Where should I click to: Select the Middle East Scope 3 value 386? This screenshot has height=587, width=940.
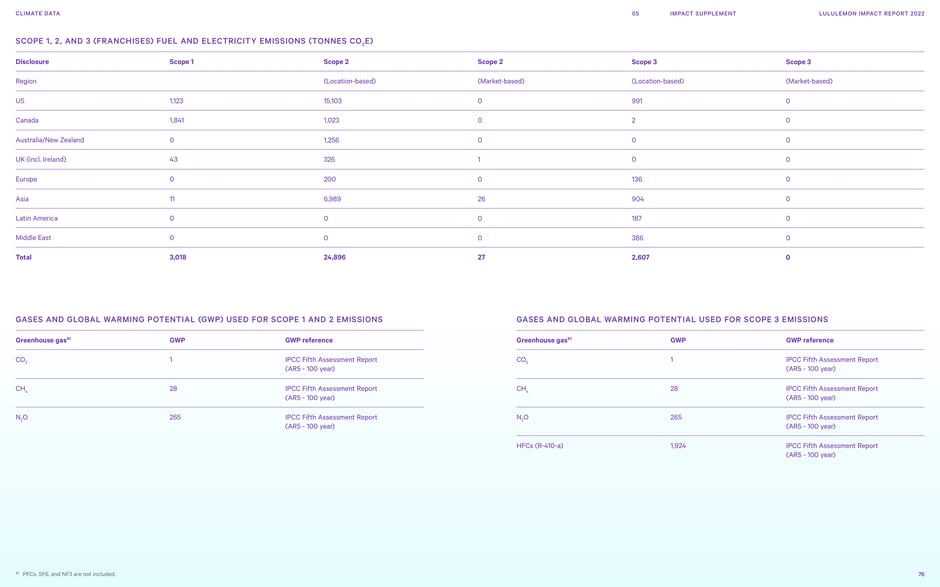click(x=637, y=238)
